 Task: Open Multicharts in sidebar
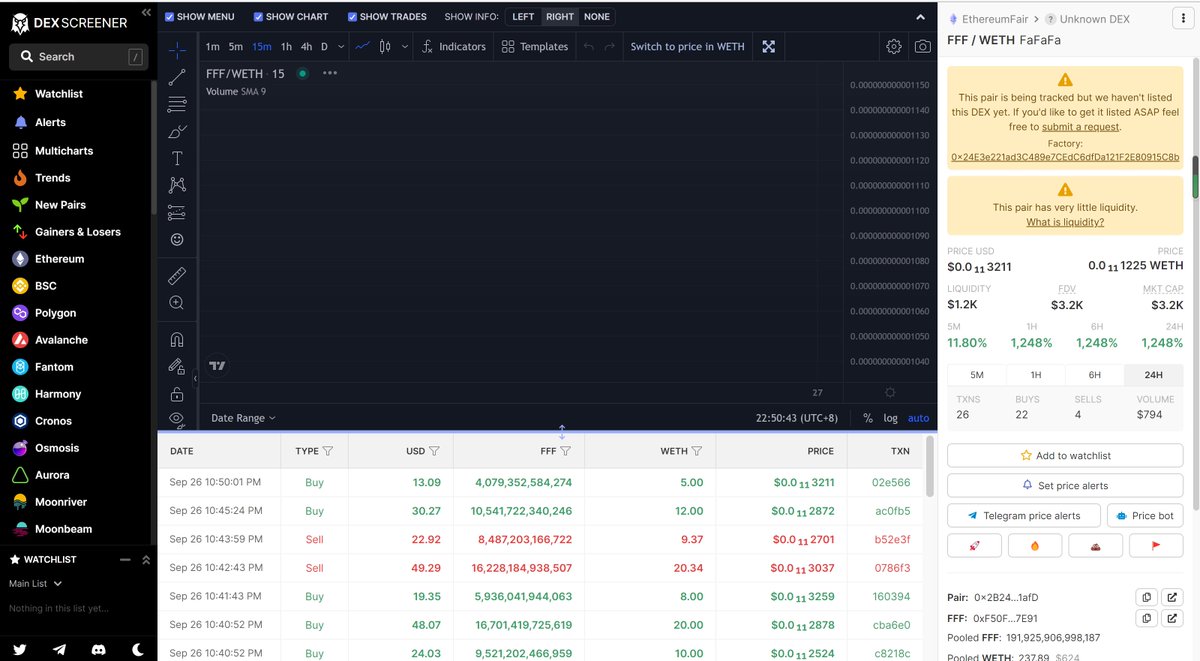click(64, 151)
